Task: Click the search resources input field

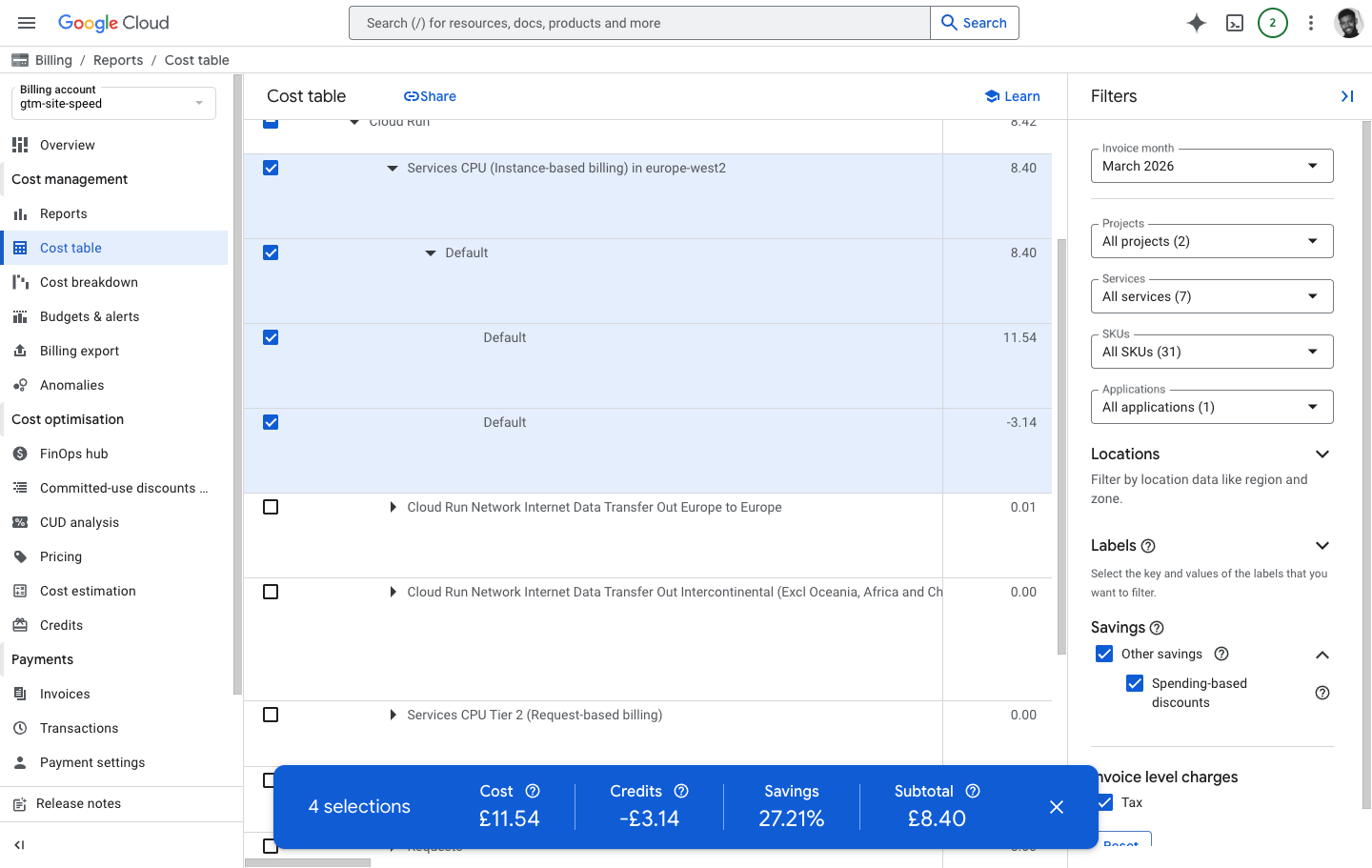Action: click(638, 22)
